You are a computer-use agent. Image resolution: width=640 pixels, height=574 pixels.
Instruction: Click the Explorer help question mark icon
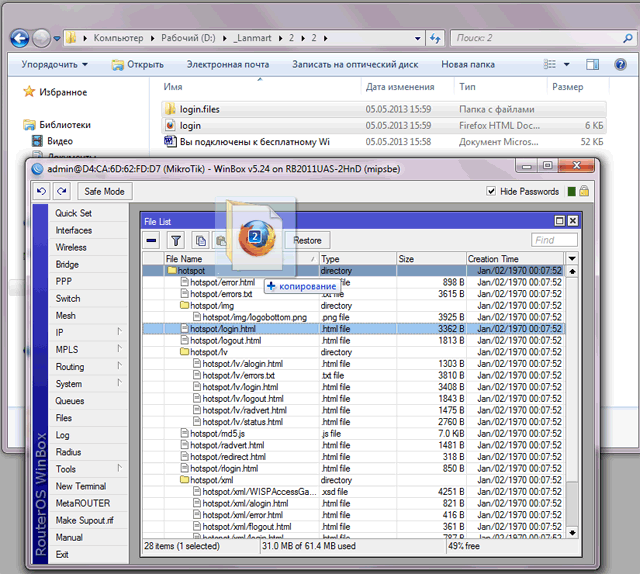[x=620, y=65]
